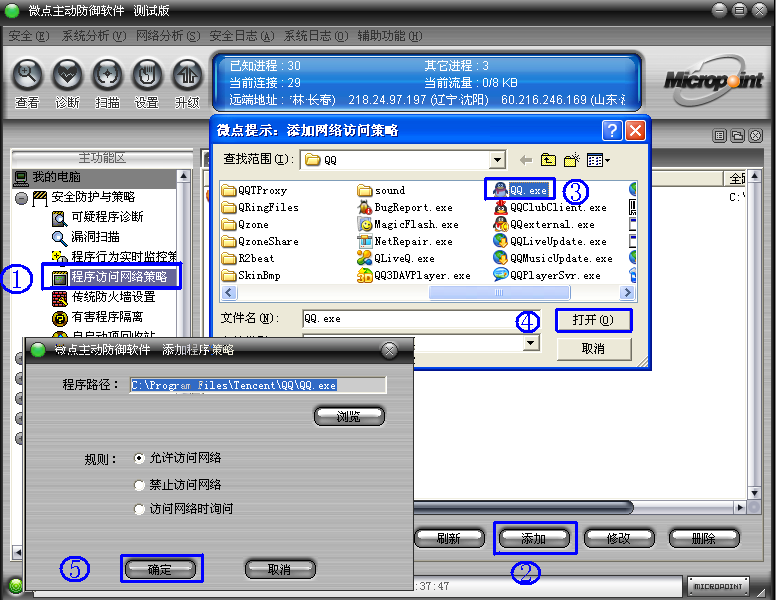Viewport: 776px width, 600px height.
Task: Select the 禁止访问网络 radio button
Action: [x=139, y=484]
